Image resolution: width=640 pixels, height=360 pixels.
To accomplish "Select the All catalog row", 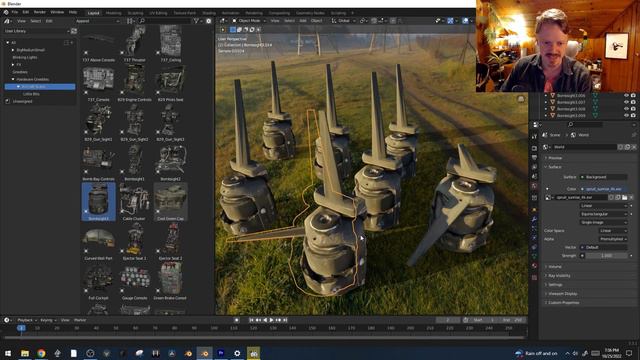I will [40, 42].
